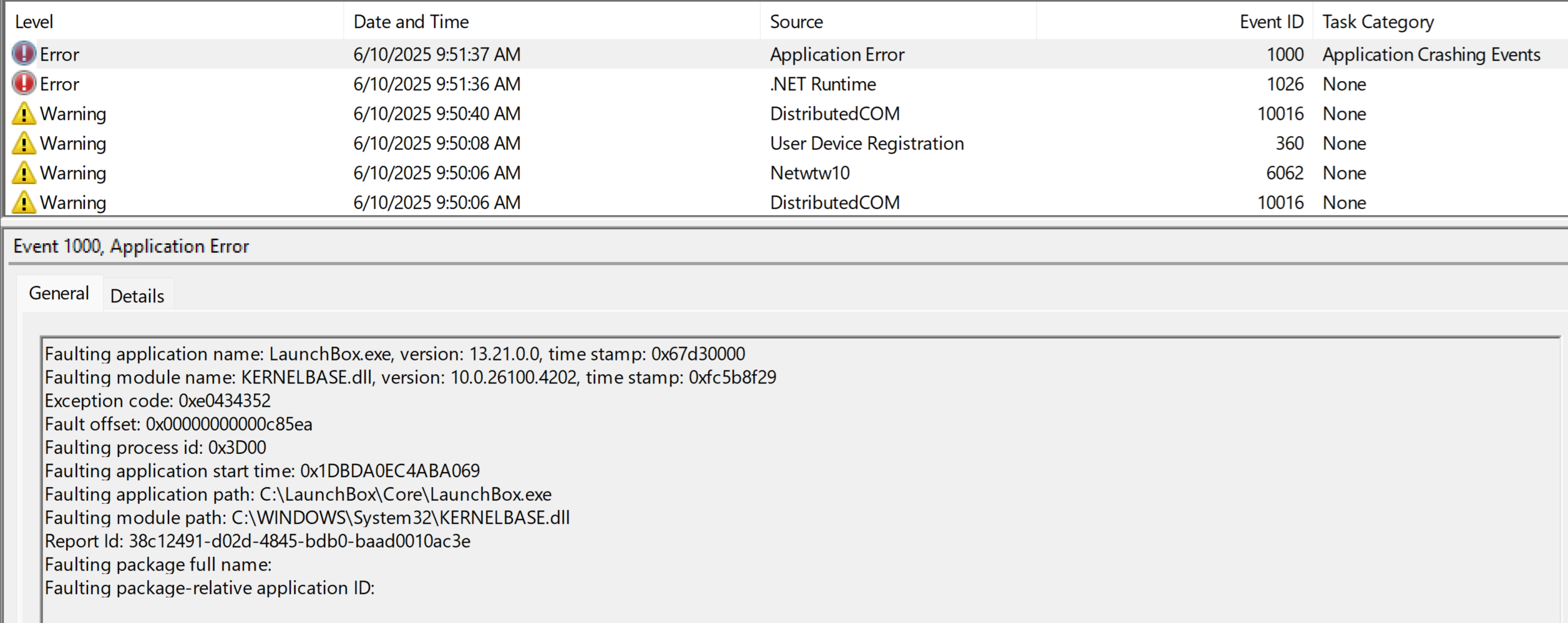The image size is (1568, 623).
Task: Select the 'Netwtw10' source cell
Action: [x=810, y=173]
